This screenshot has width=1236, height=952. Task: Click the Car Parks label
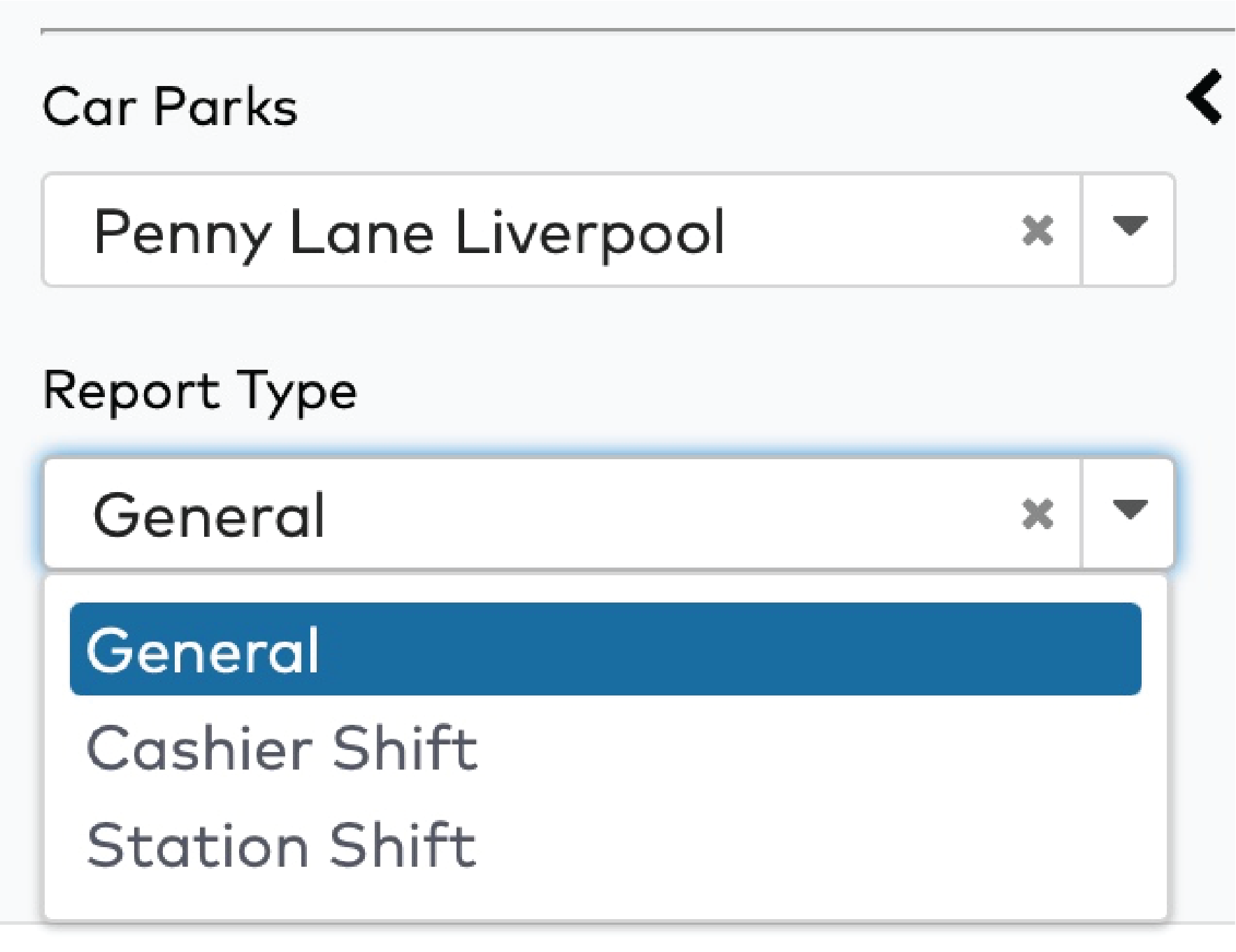click(x=170, y=105)
